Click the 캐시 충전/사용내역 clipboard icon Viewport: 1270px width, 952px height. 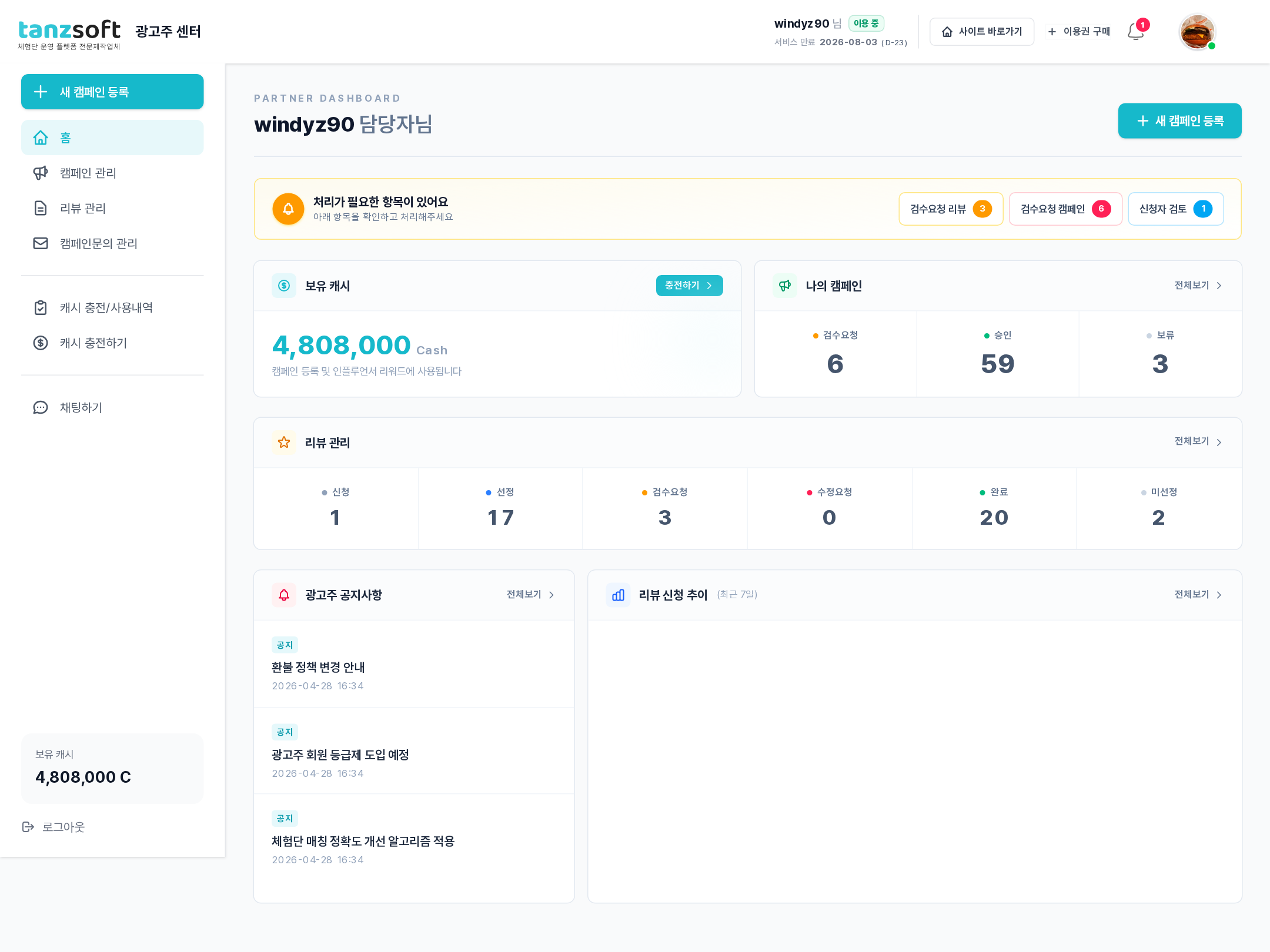point(41,308)
